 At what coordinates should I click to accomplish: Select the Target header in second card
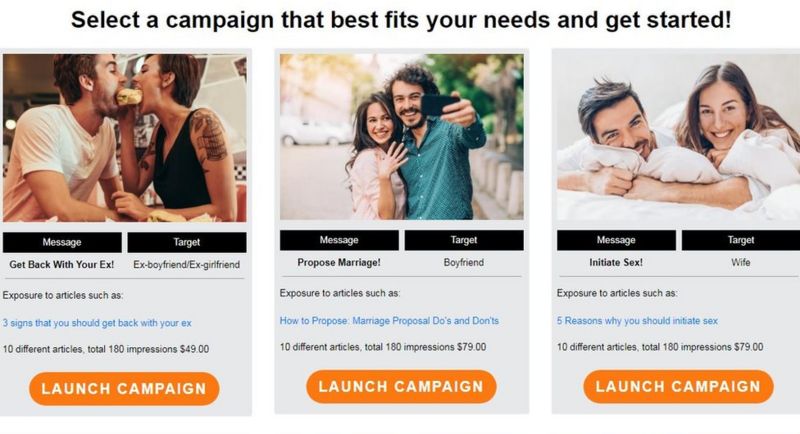tap(464, 240)
